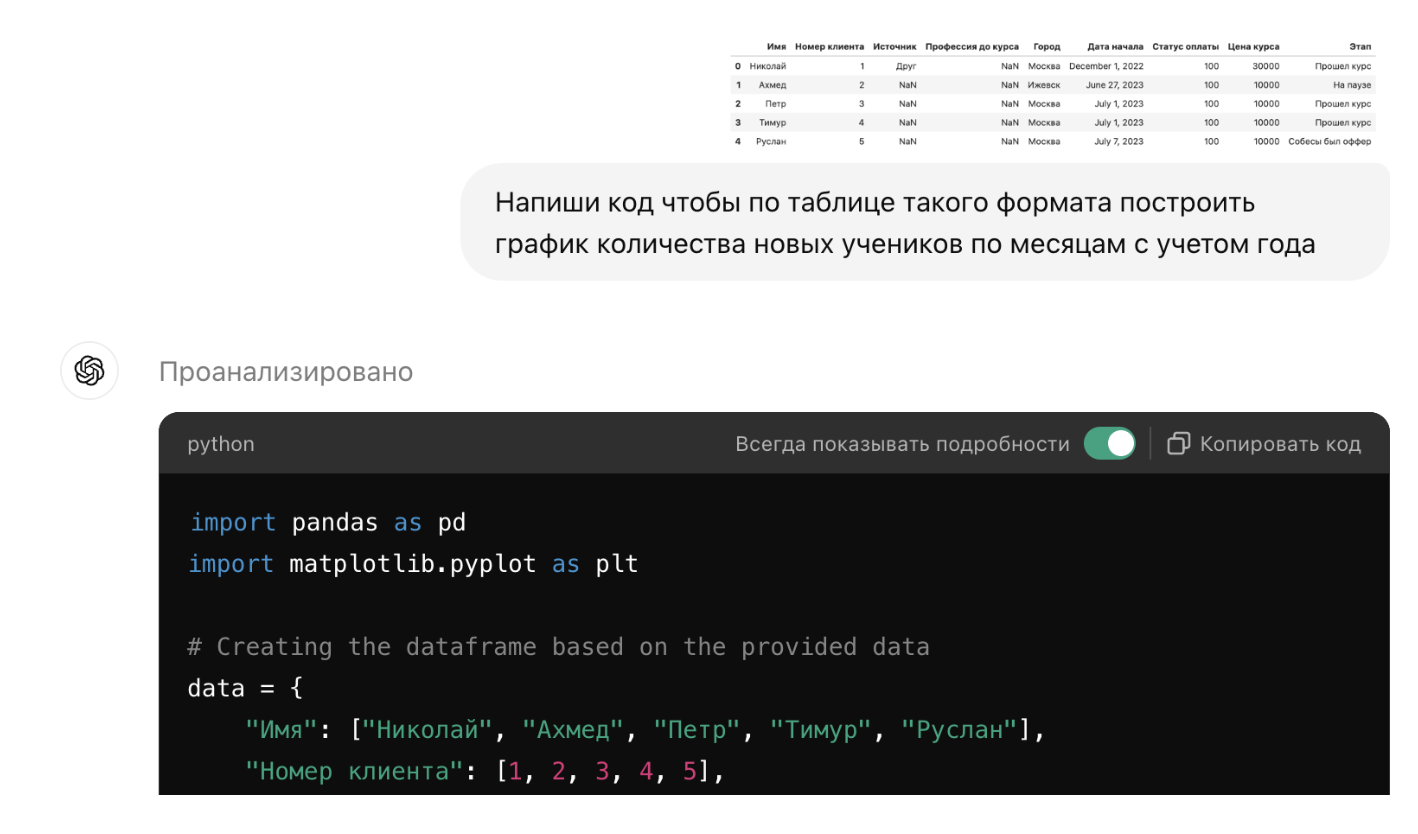Click the "December 1, 2022" date cell
This screenshot has width=1418, height=834.
1106,67
